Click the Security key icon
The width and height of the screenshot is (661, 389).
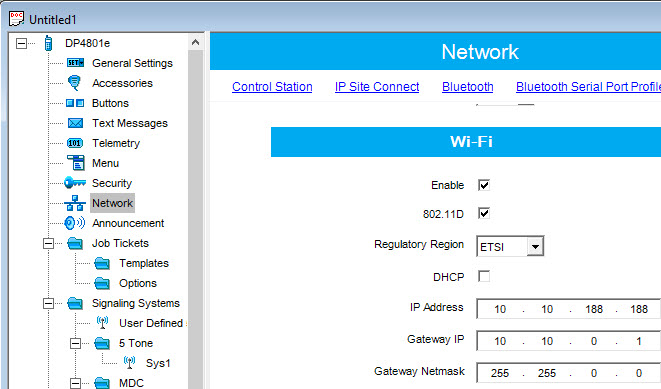[x=75, y=183]
